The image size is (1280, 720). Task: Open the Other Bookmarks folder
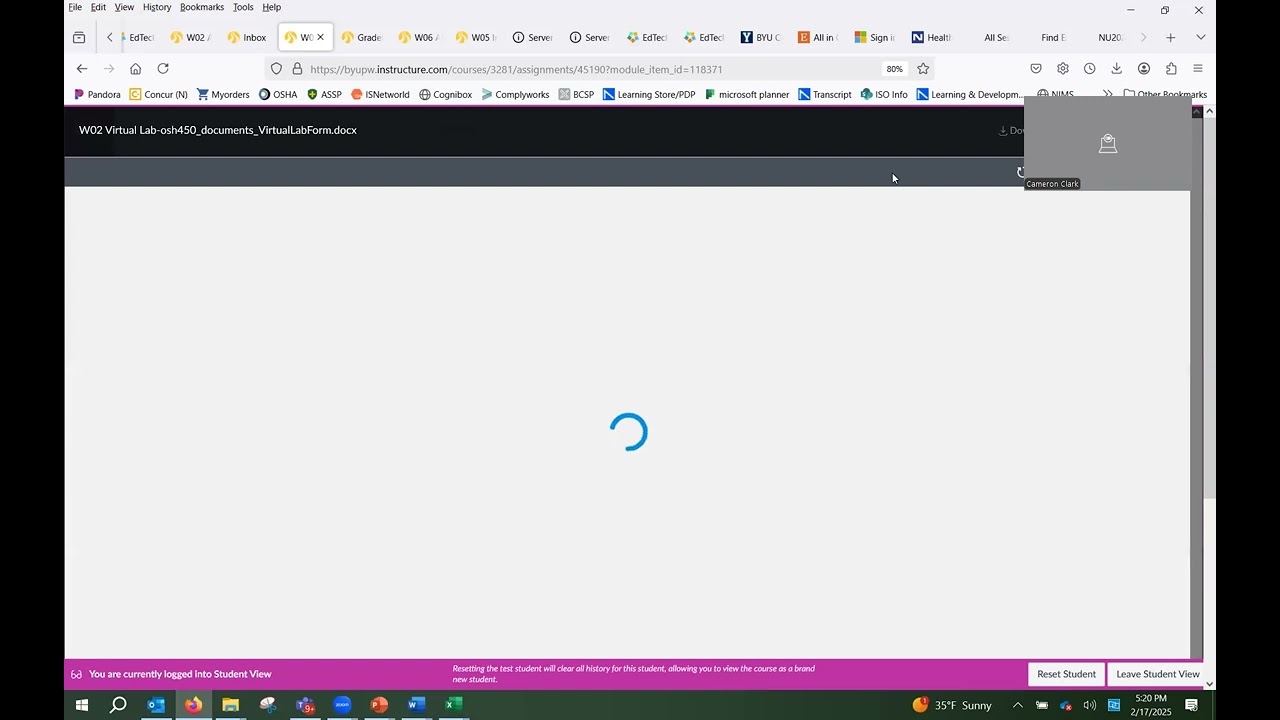pos(1165,95)
